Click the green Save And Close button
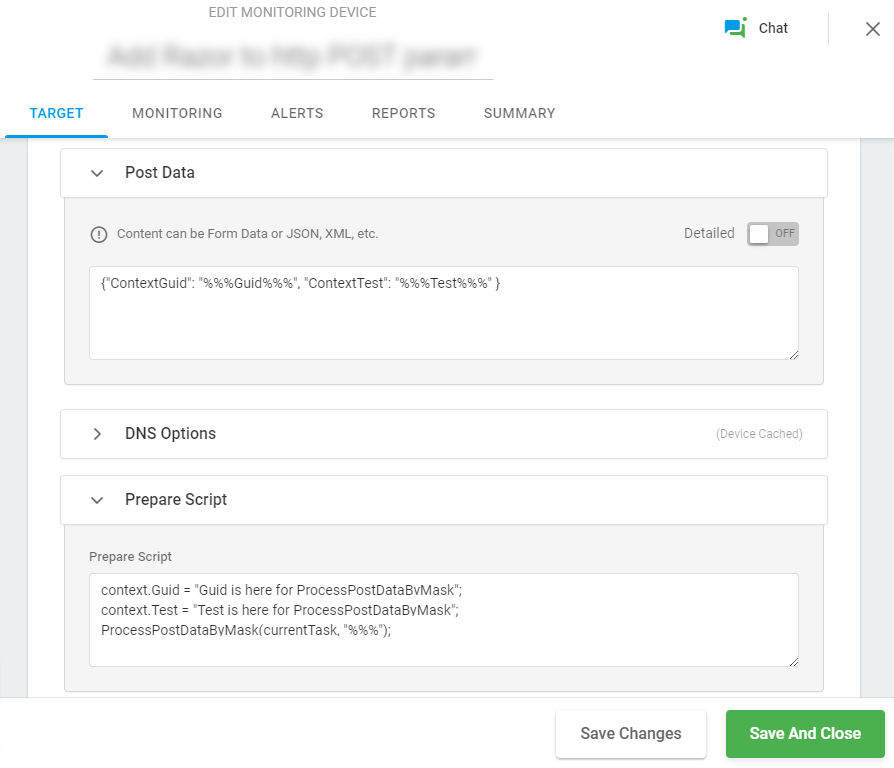Image resolution: width=894 pixels, height=768 pixels. pos(805,733)
